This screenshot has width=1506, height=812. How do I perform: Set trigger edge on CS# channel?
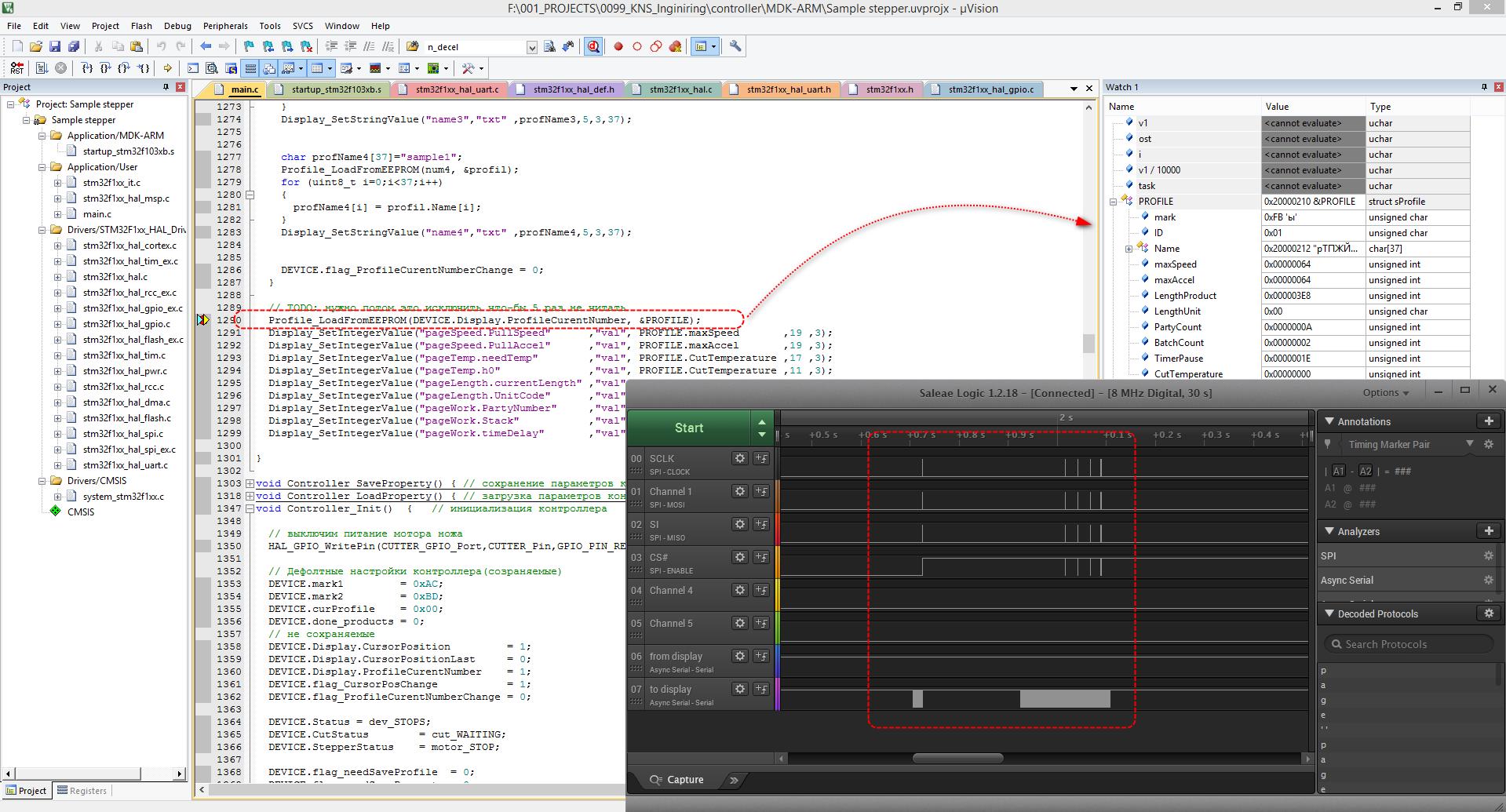click(761, 557)
